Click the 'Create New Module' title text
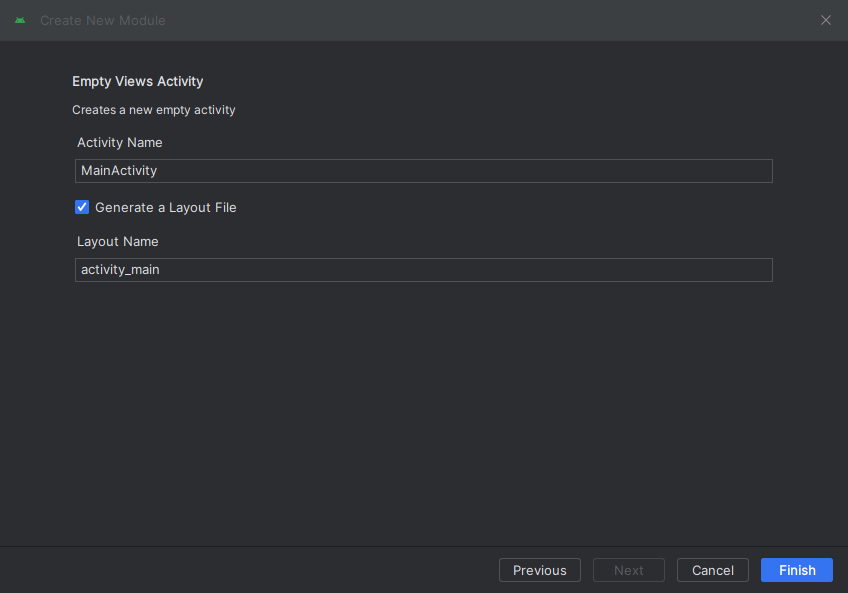The image size is (848, 593). (103, 21)
